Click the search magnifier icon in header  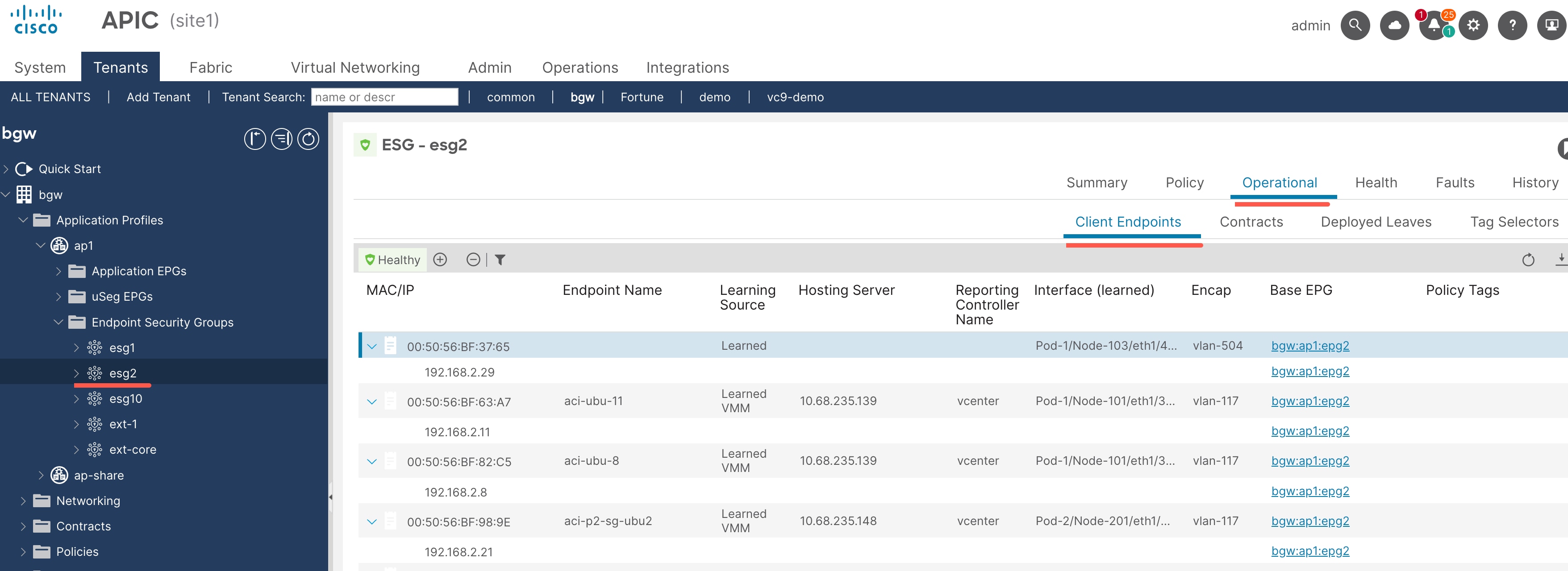tap(1355, 25)
